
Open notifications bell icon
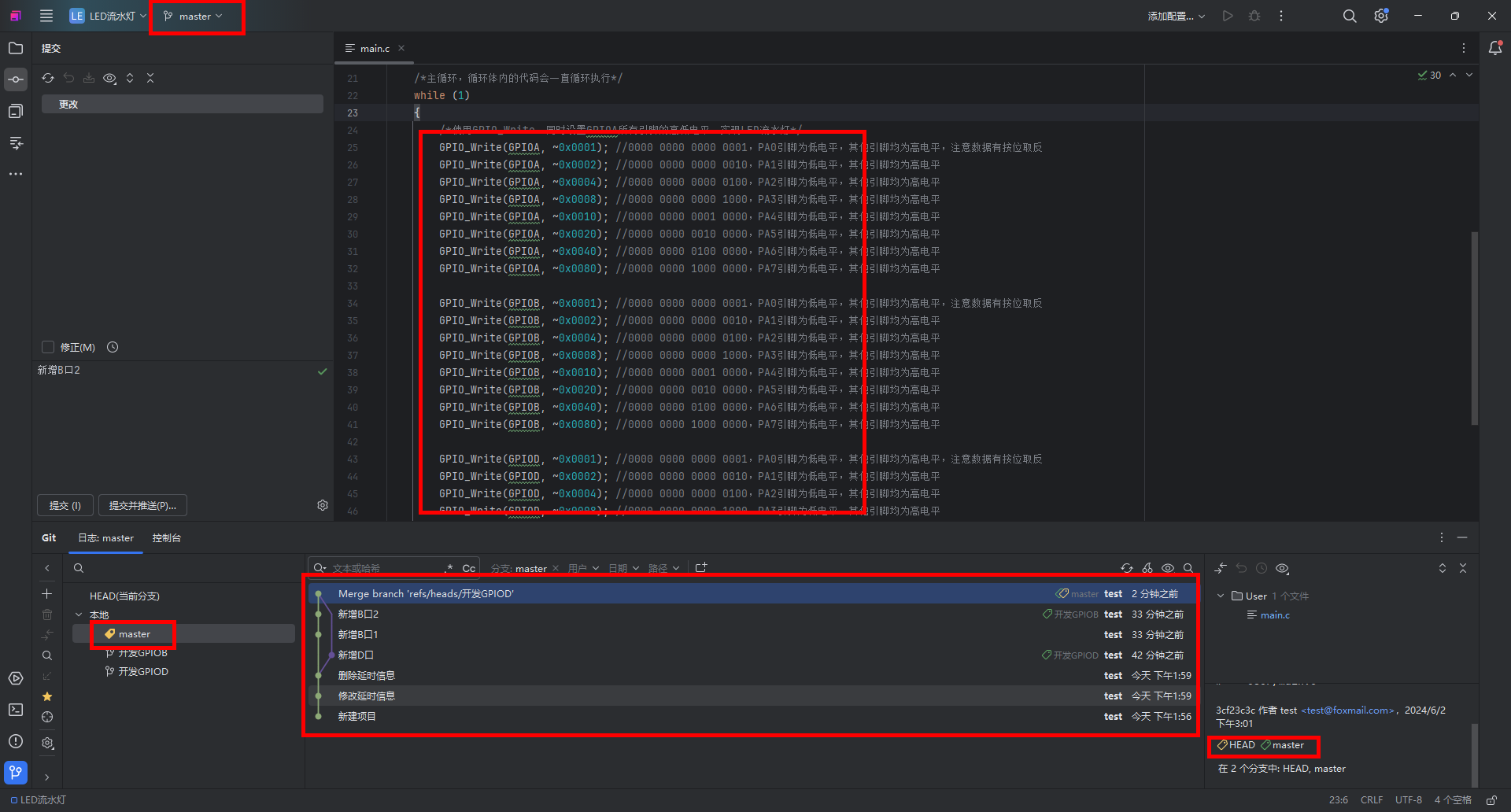[x=1495, y=48]
